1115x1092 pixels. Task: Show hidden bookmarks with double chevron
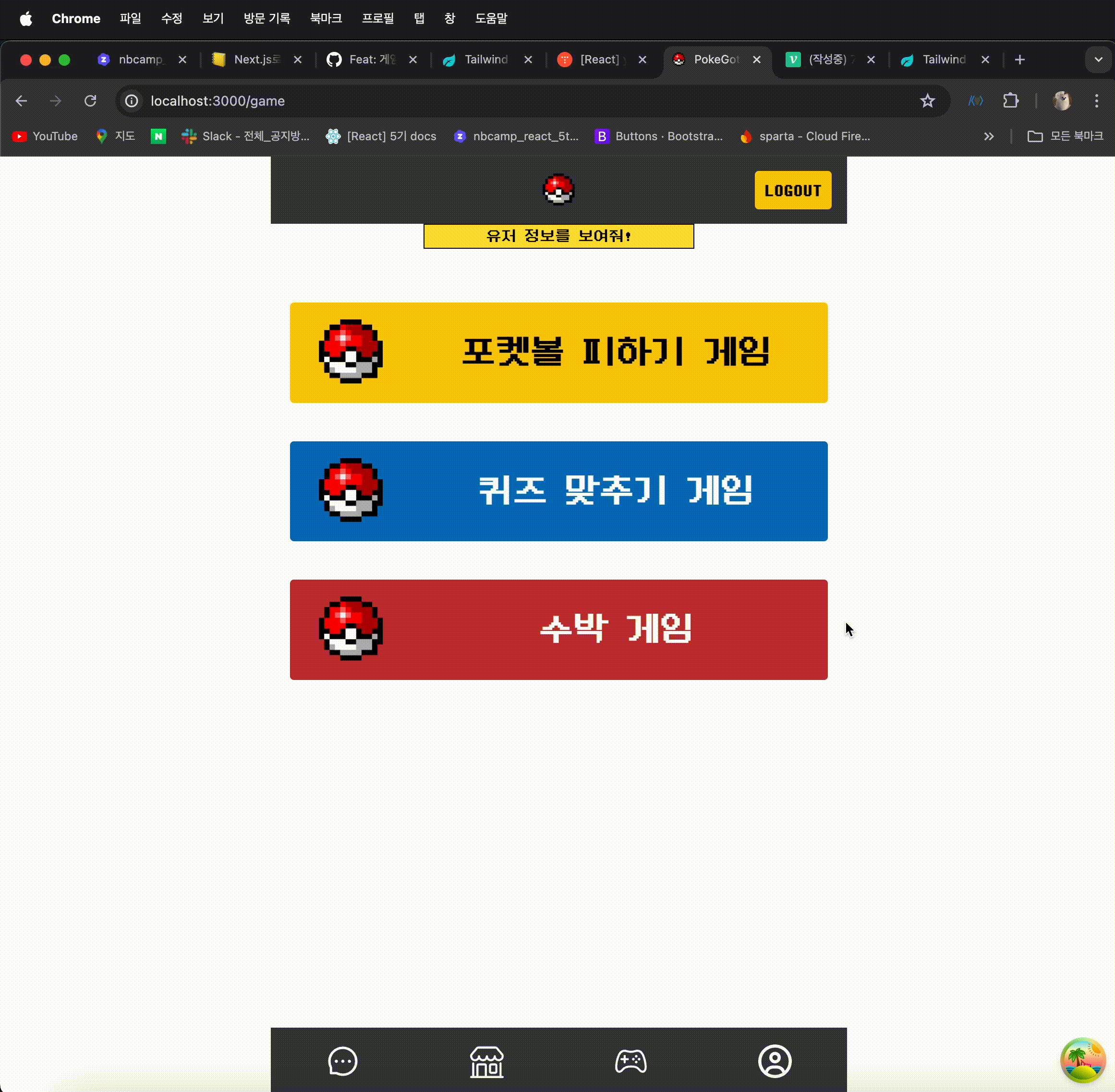point(988,136)
